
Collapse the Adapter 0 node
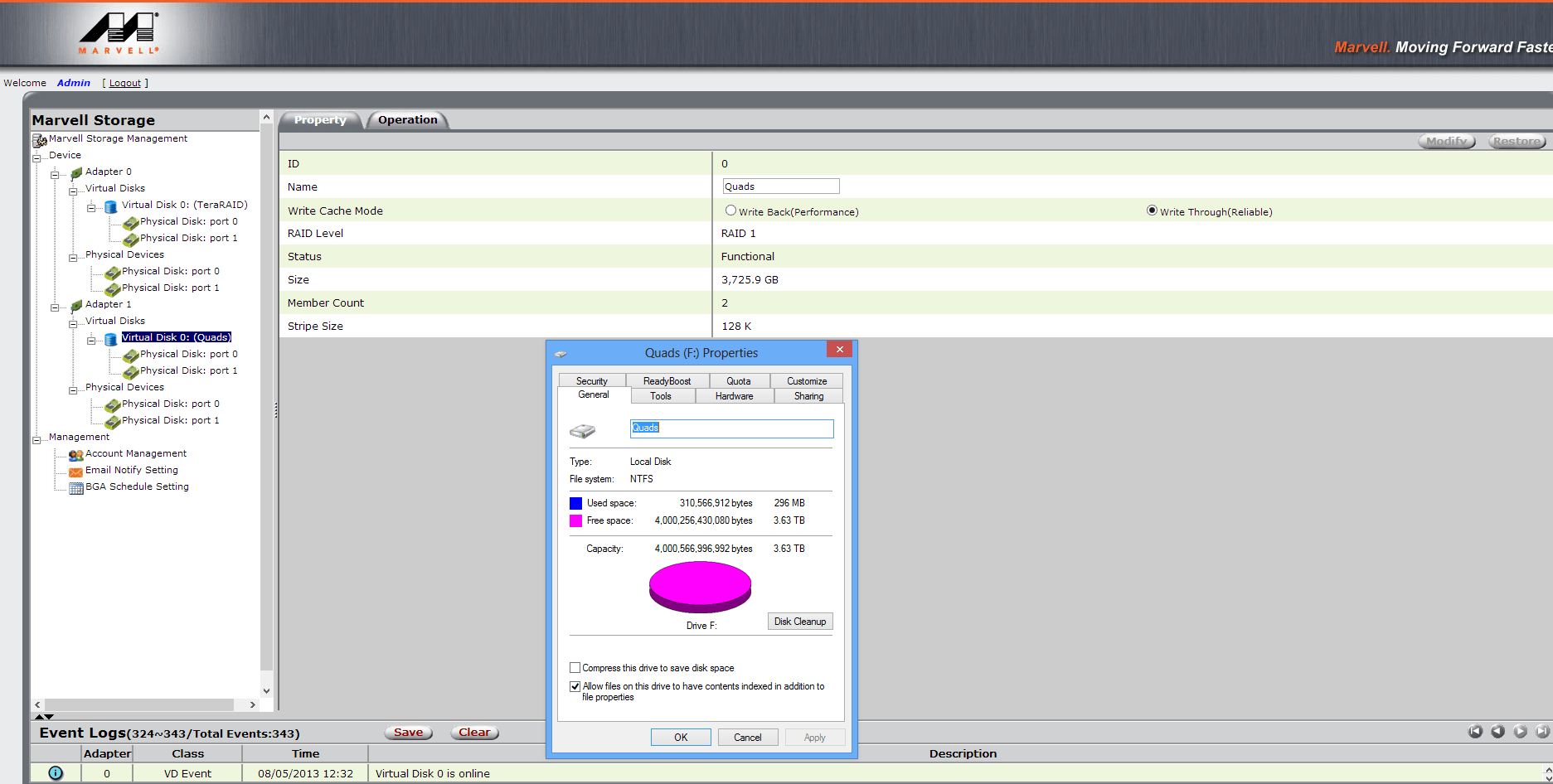55,174
